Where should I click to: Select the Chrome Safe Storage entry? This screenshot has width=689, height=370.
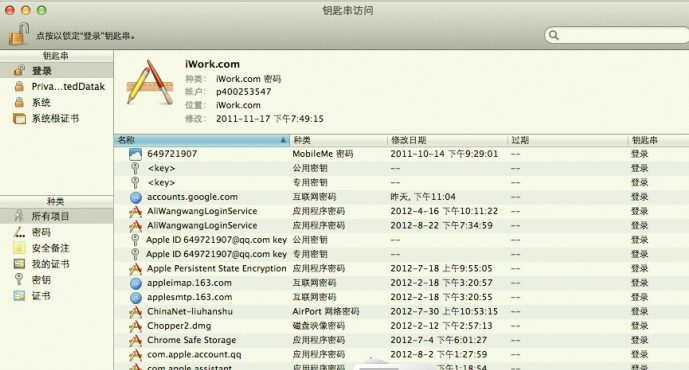click(402, 340)
